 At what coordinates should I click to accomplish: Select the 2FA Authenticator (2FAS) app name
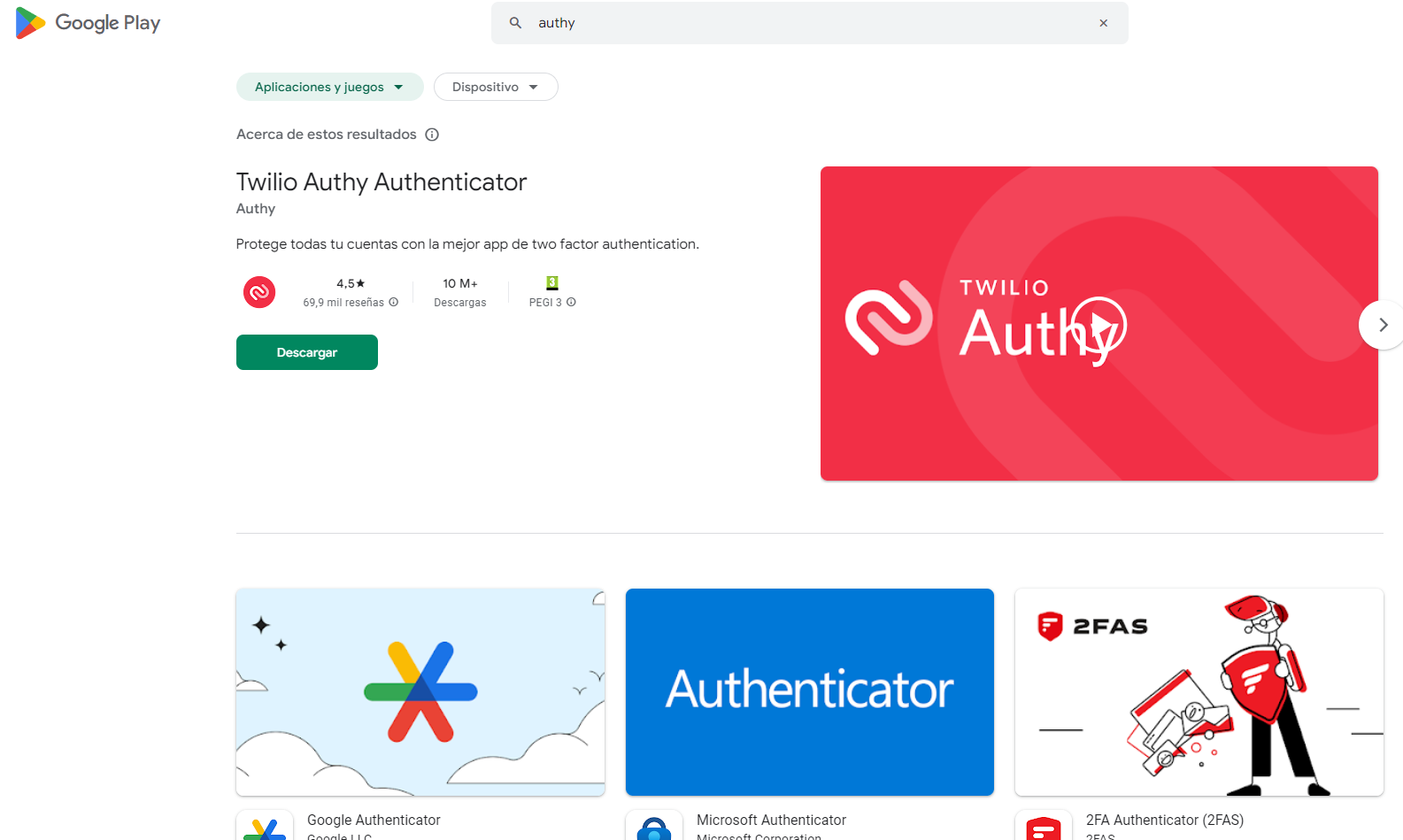click(1164, 820)
